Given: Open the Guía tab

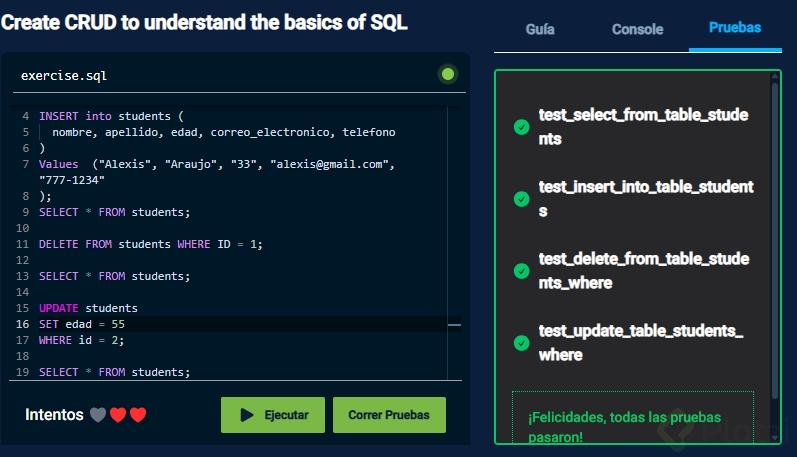Looking at the screenshot, I should pos(540,29).
